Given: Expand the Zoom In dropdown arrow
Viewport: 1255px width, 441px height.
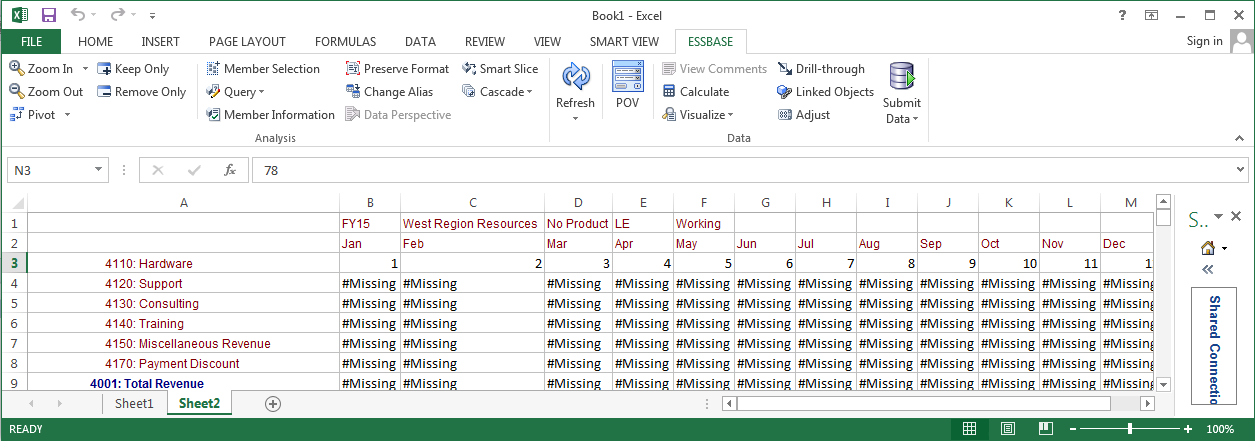Looking at the screenshot, I should tap(85, 69).
